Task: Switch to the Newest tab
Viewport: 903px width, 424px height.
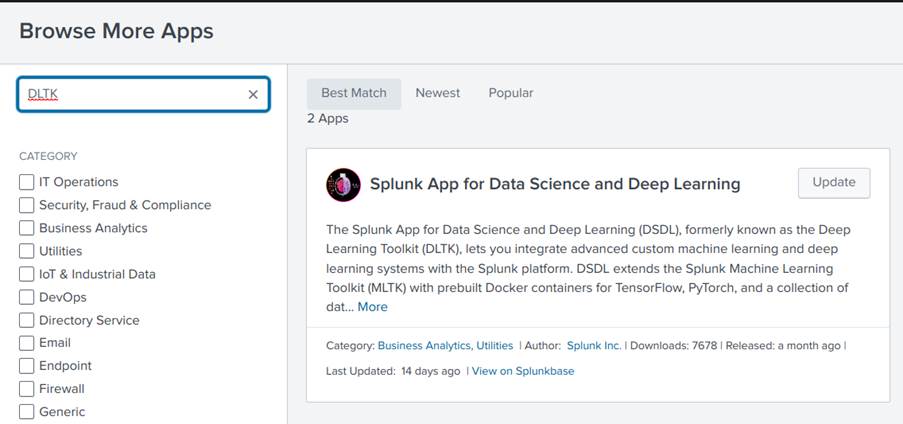Action: pyautogui.click(x=438, y=93)
